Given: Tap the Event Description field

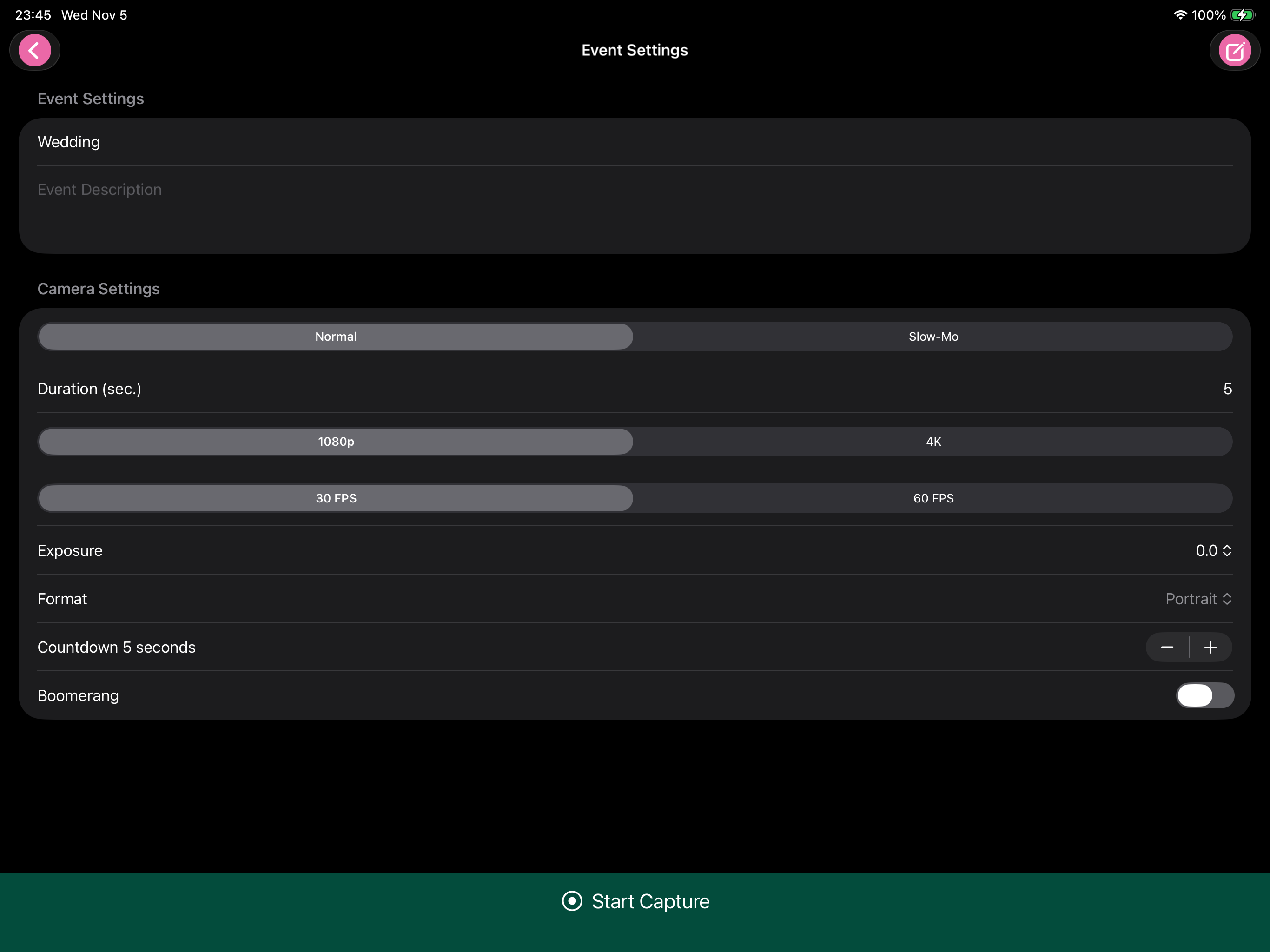Looking at the screenshot, I should 635,210.
